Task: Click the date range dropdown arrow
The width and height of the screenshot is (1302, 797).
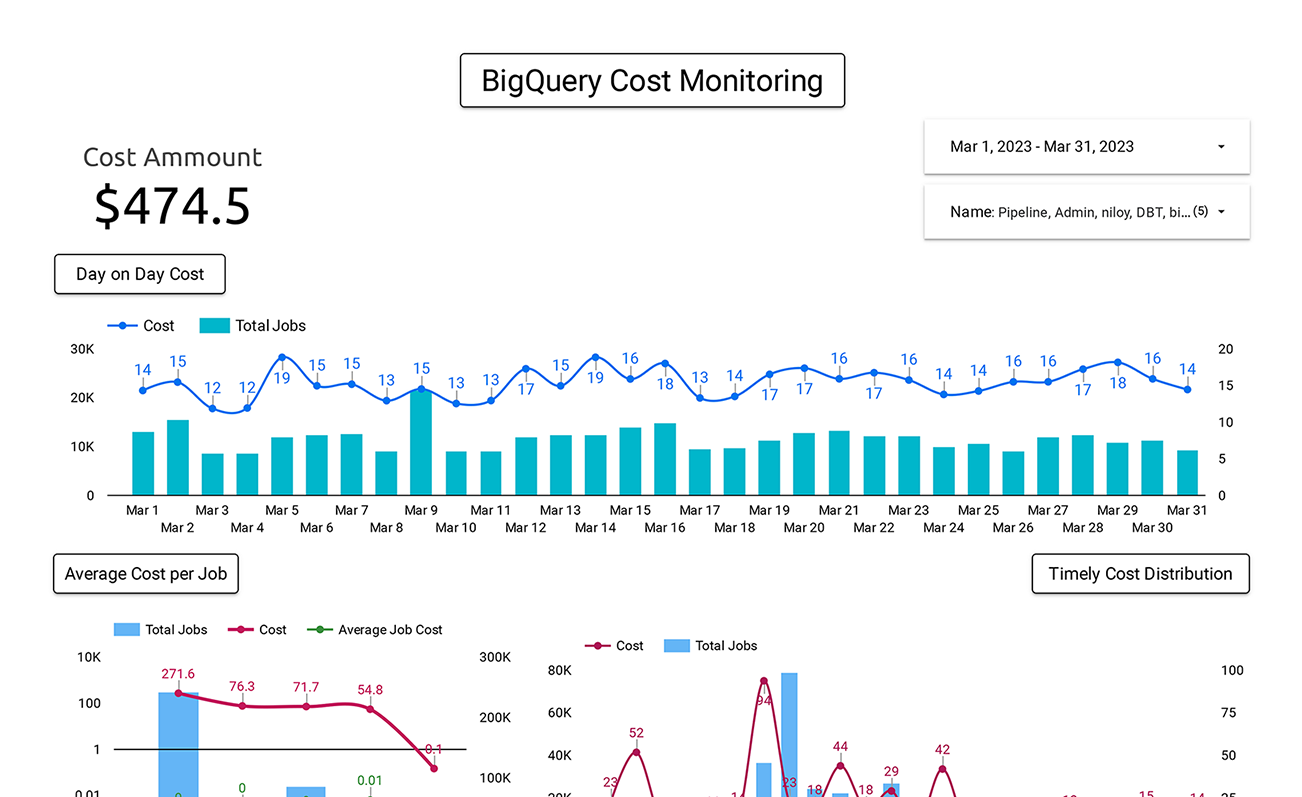Action: pyautogui.click(x=1221, y=147)
